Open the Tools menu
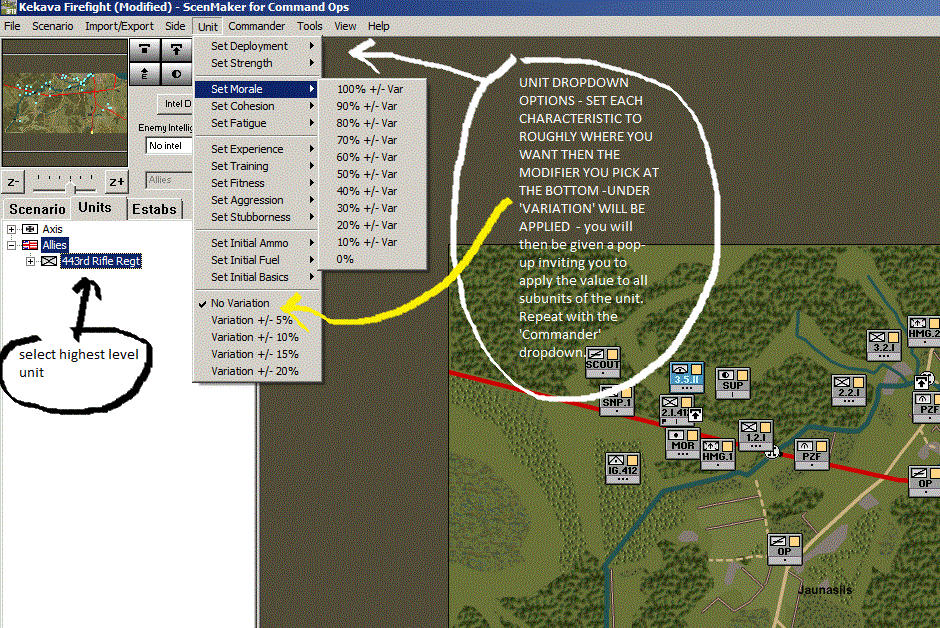The image size is (940, 628). coord(309,26)
